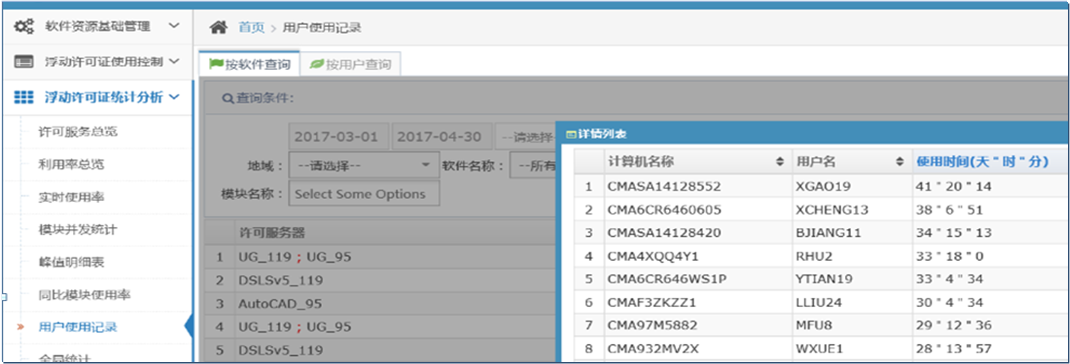Image resolution: width=1070 pixels, height=364 pixels.
Task: Open 峰值明细表 in the sidebar
Action: tap(72, 262)
